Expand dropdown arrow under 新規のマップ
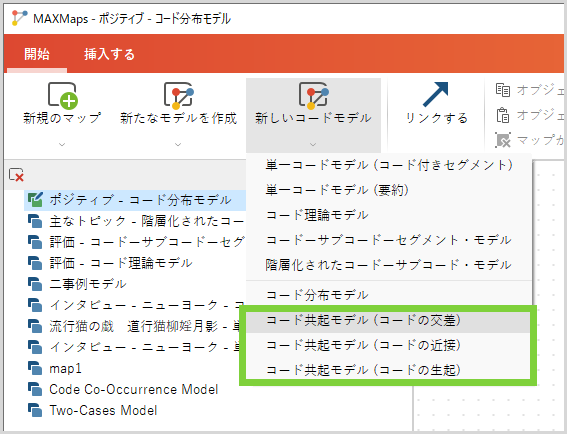Screen dimensions: 567x434 (x=62, y=144)
